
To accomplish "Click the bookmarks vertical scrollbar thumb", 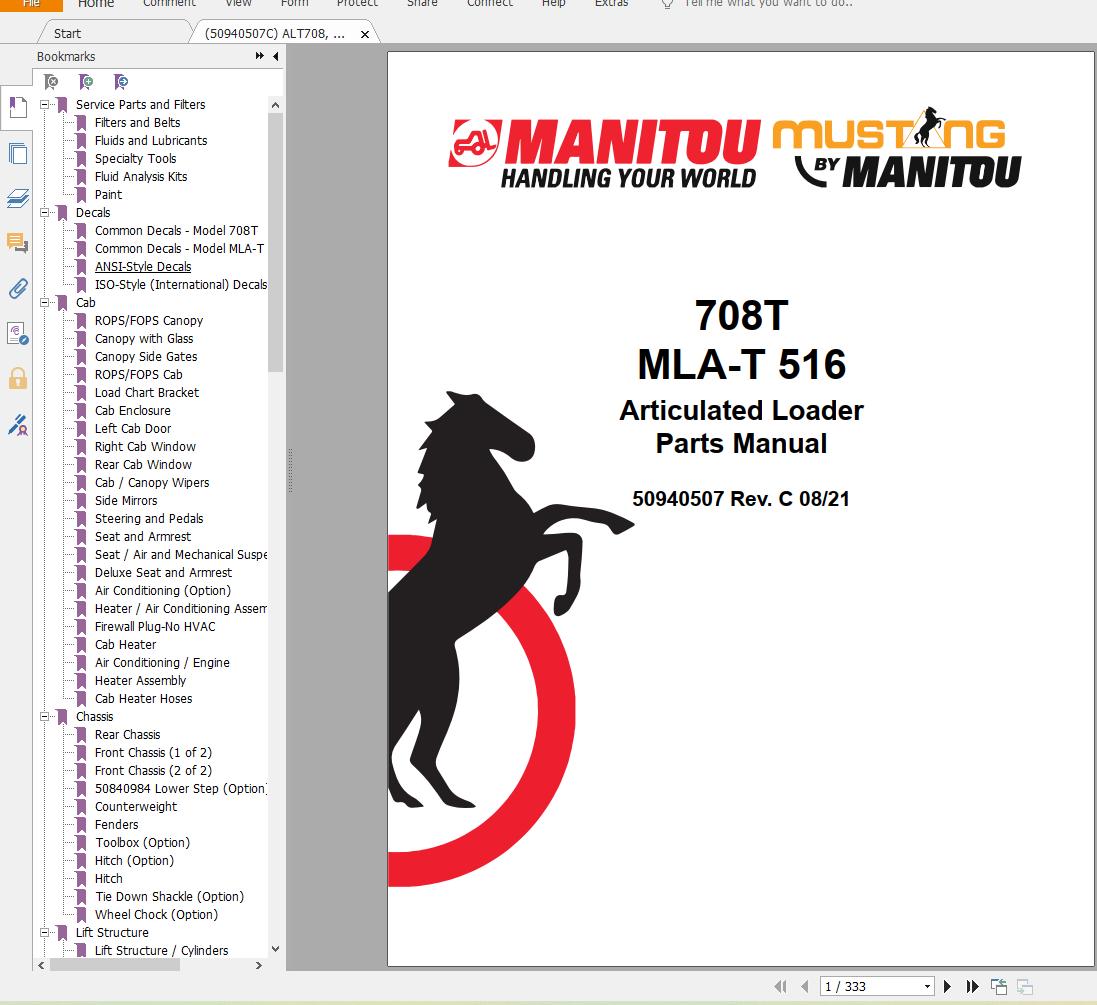I will [276, 242].
